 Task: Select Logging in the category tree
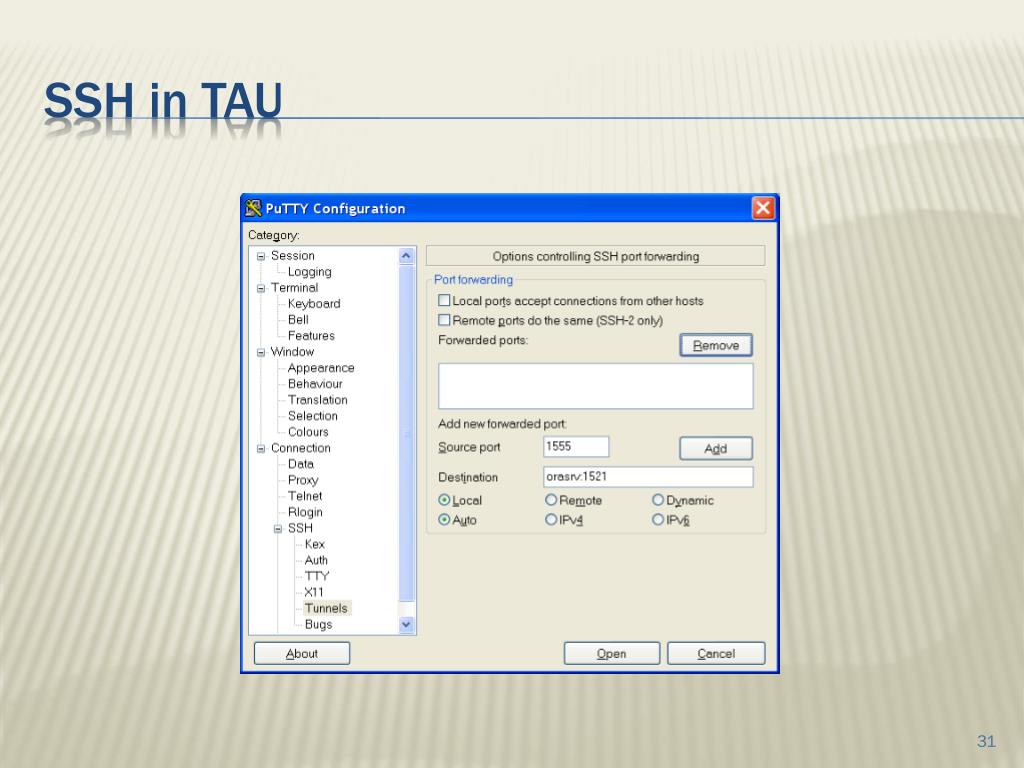[x=310, y=272]
